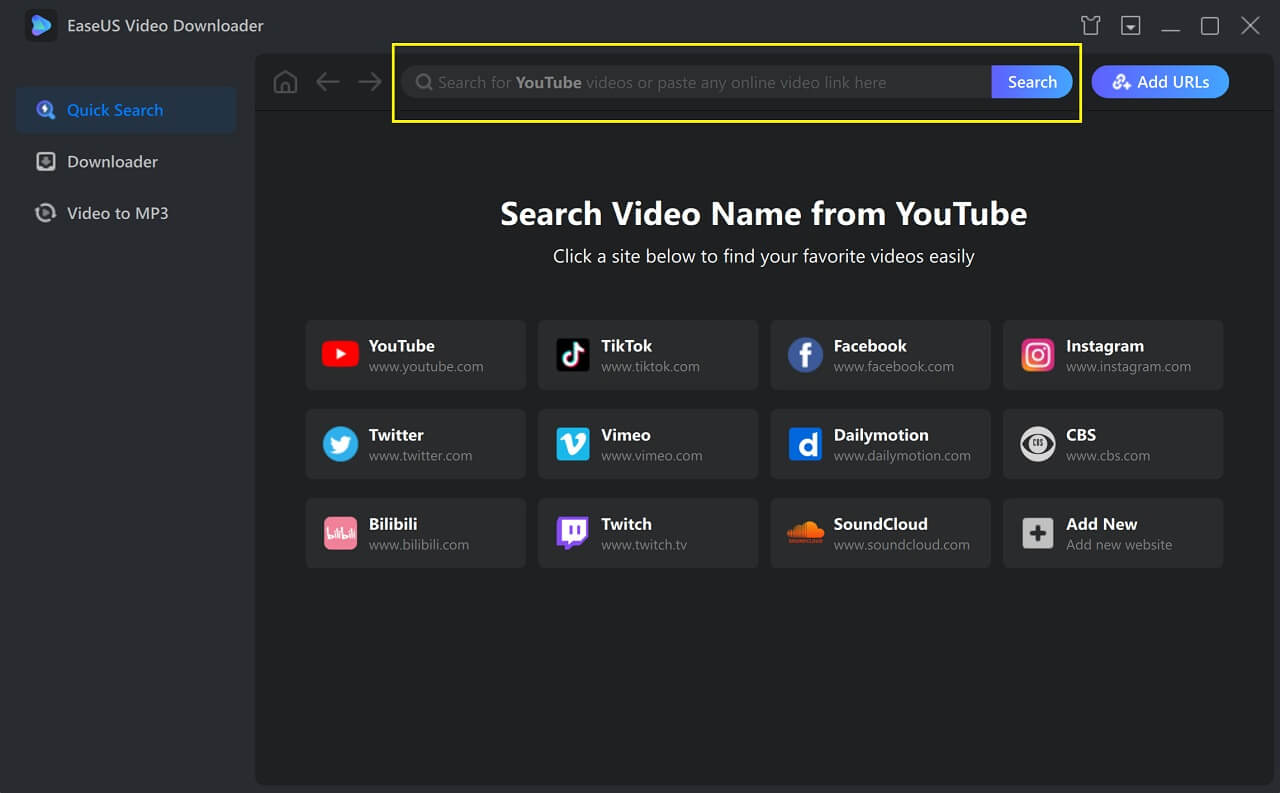Click the Downloader sidebar icon
Screen dimensions: 1280x793
(x=45, y=162)
